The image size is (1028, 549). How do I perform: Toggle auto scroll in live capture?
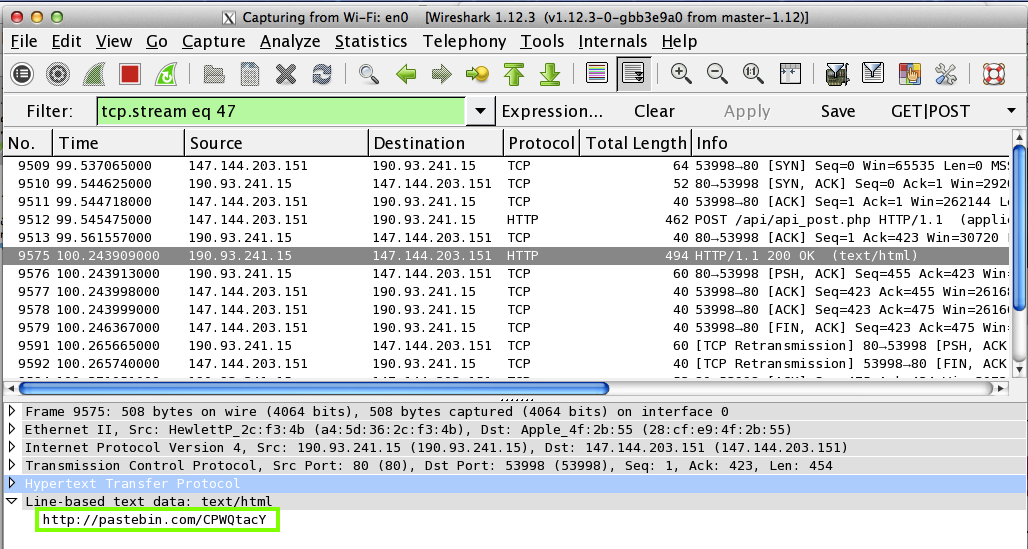[633, 73]
